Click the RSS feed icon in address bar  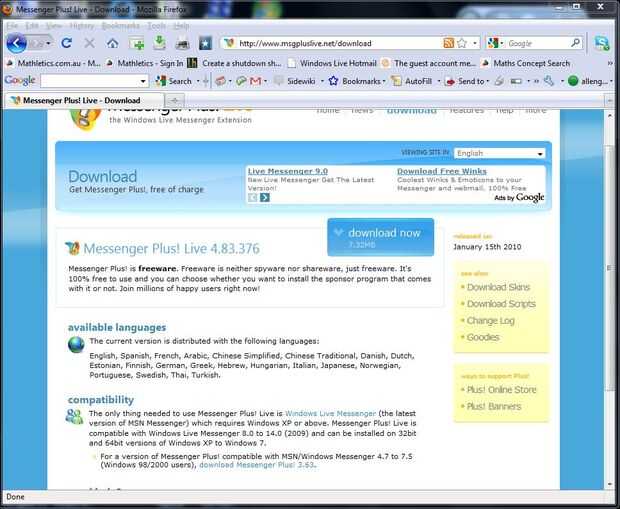coord(448,43)
